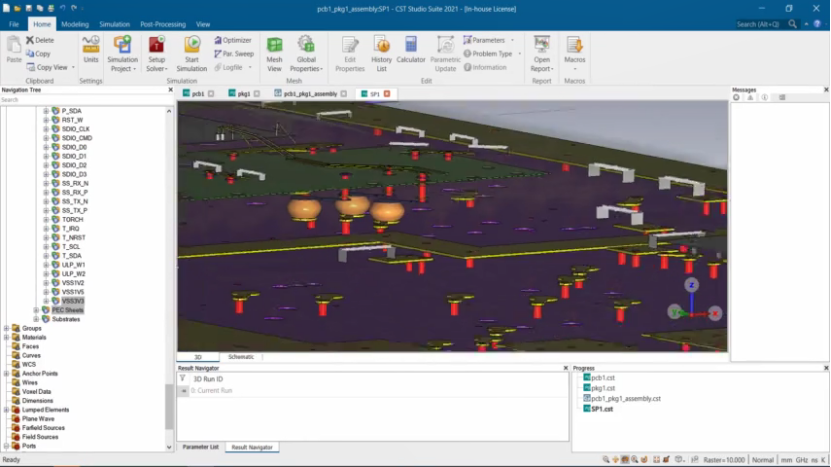Switch to the Schematic view tab
This screenshot has height=467, width=831.
click(x=241, y=357)
